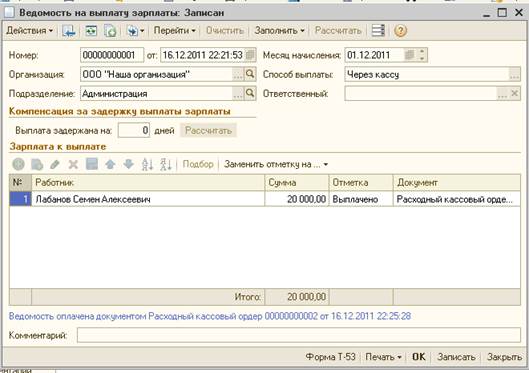Click the Закрыть button
The height and width of the screenshot is (373, 529).
pos(504,357)
